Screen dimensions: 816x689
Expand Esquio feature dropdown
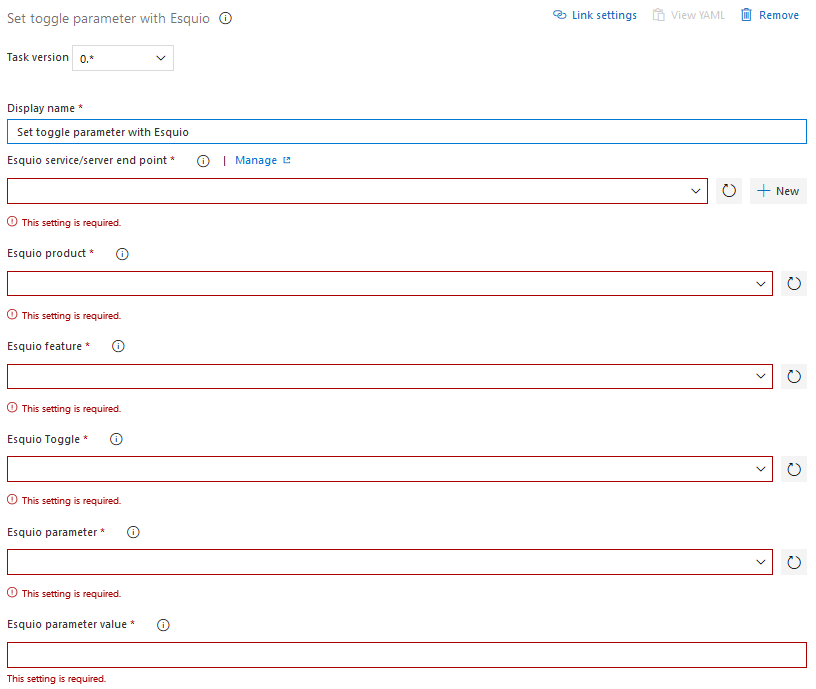pyautogui.click(x=390, y=376)
